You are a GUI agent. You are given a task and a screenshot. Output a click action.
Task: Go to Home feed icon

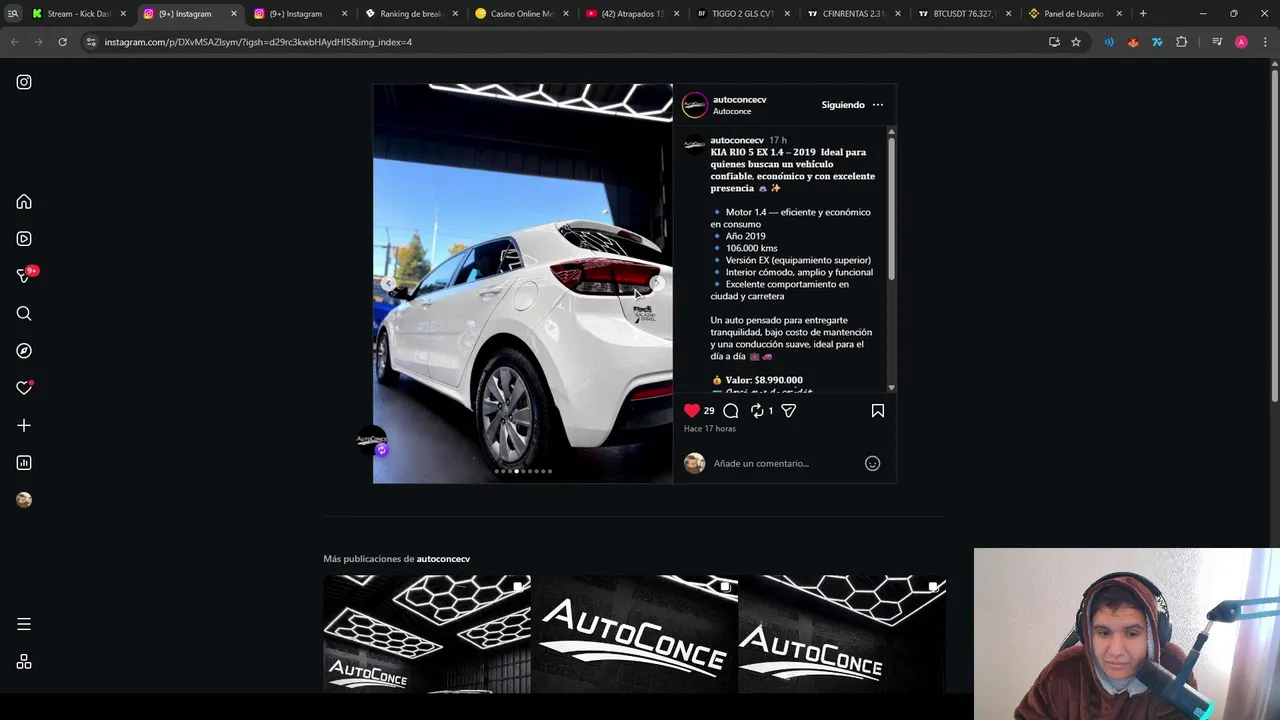[24, 202]
